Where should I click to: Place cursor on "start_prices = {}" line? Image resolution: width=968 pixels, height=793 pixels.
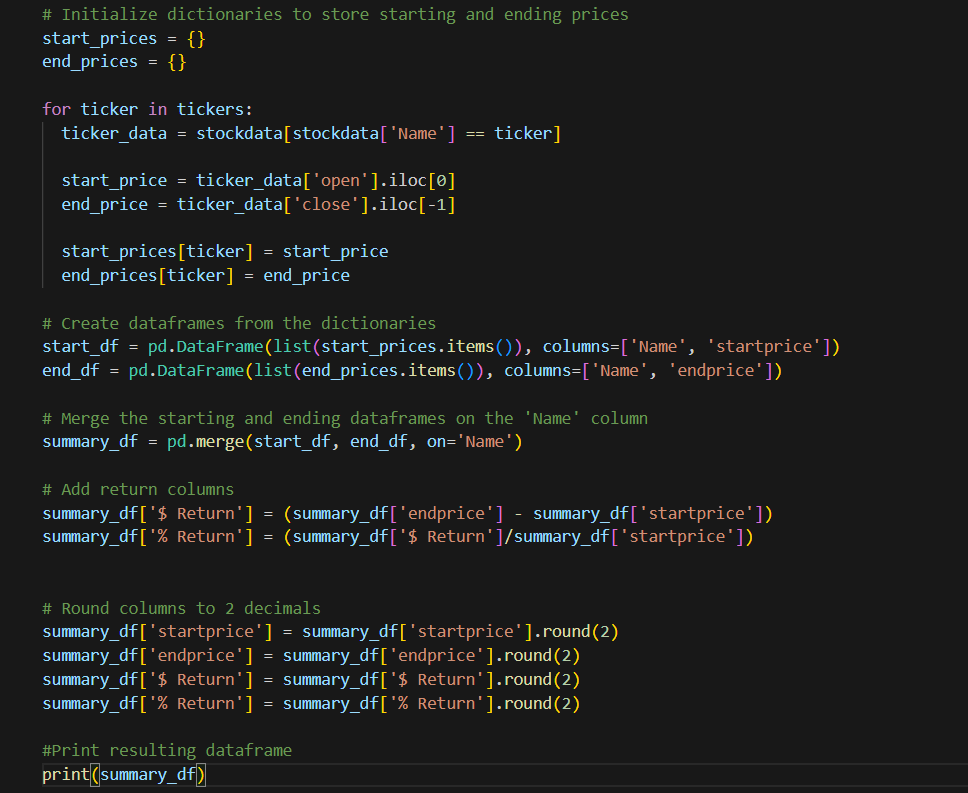(x=123, y=38)
